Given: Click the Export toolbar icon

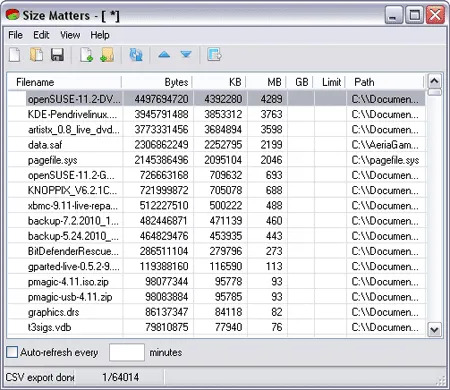Looking at the screenshot, I should [214, 55].
